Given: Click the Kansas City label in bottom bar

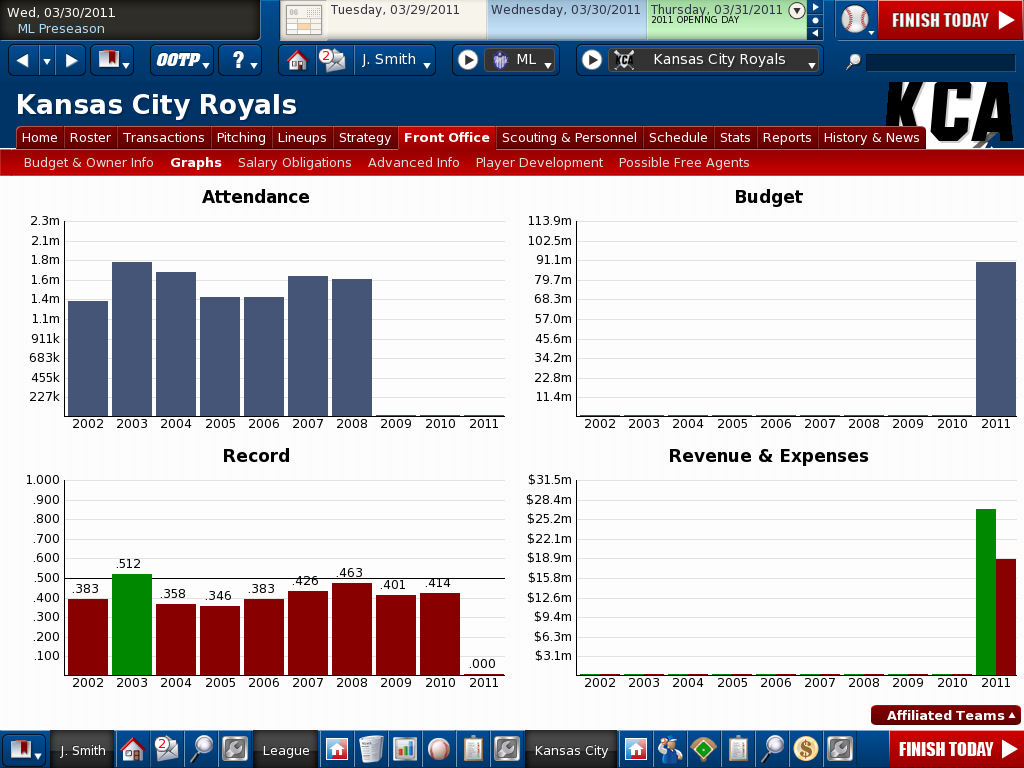Looking at the screenshot, I should tap(571, 750).
